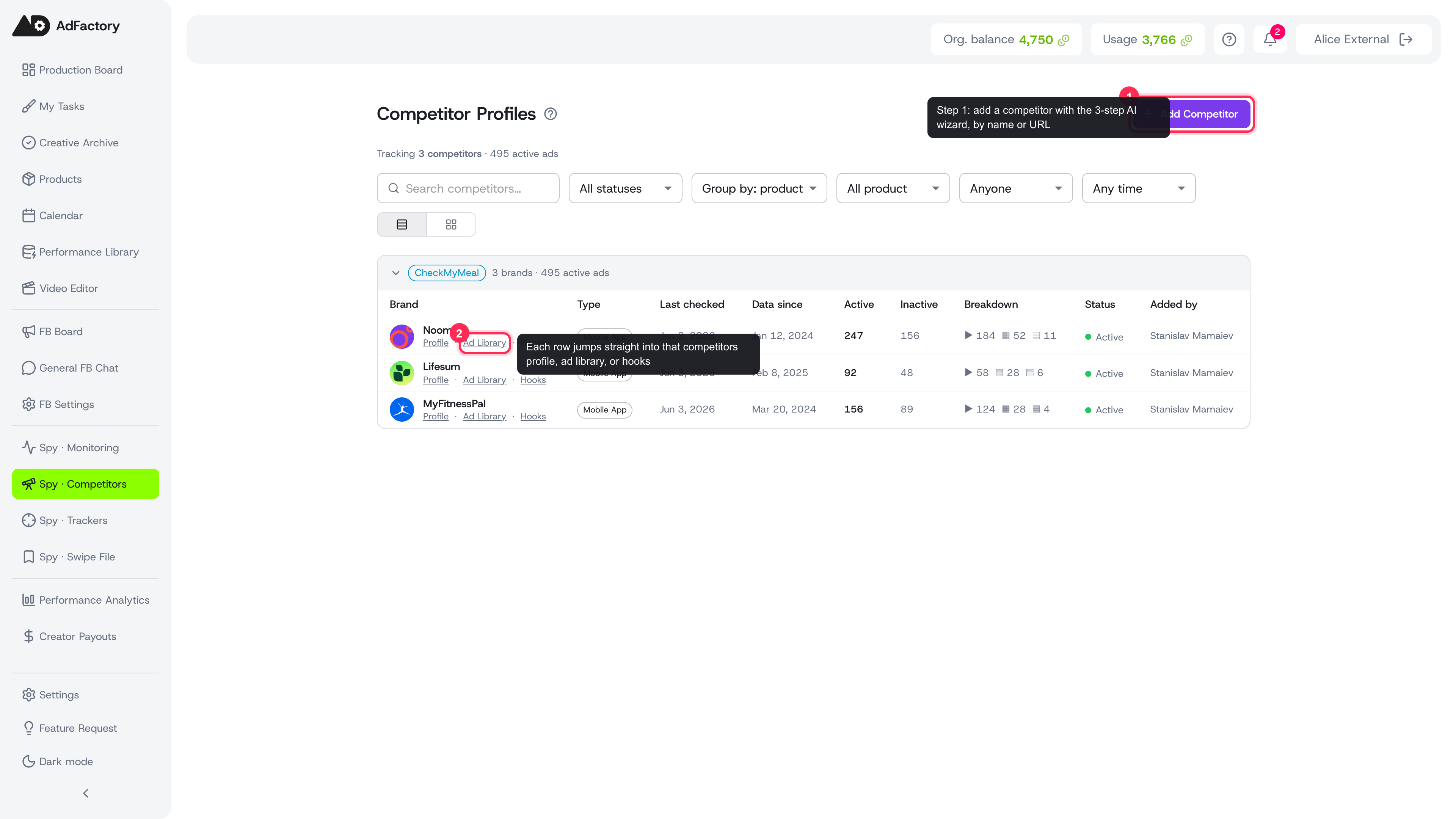Open the All statuses dropdown
The image size is (1456, 819).
(625, 188)
